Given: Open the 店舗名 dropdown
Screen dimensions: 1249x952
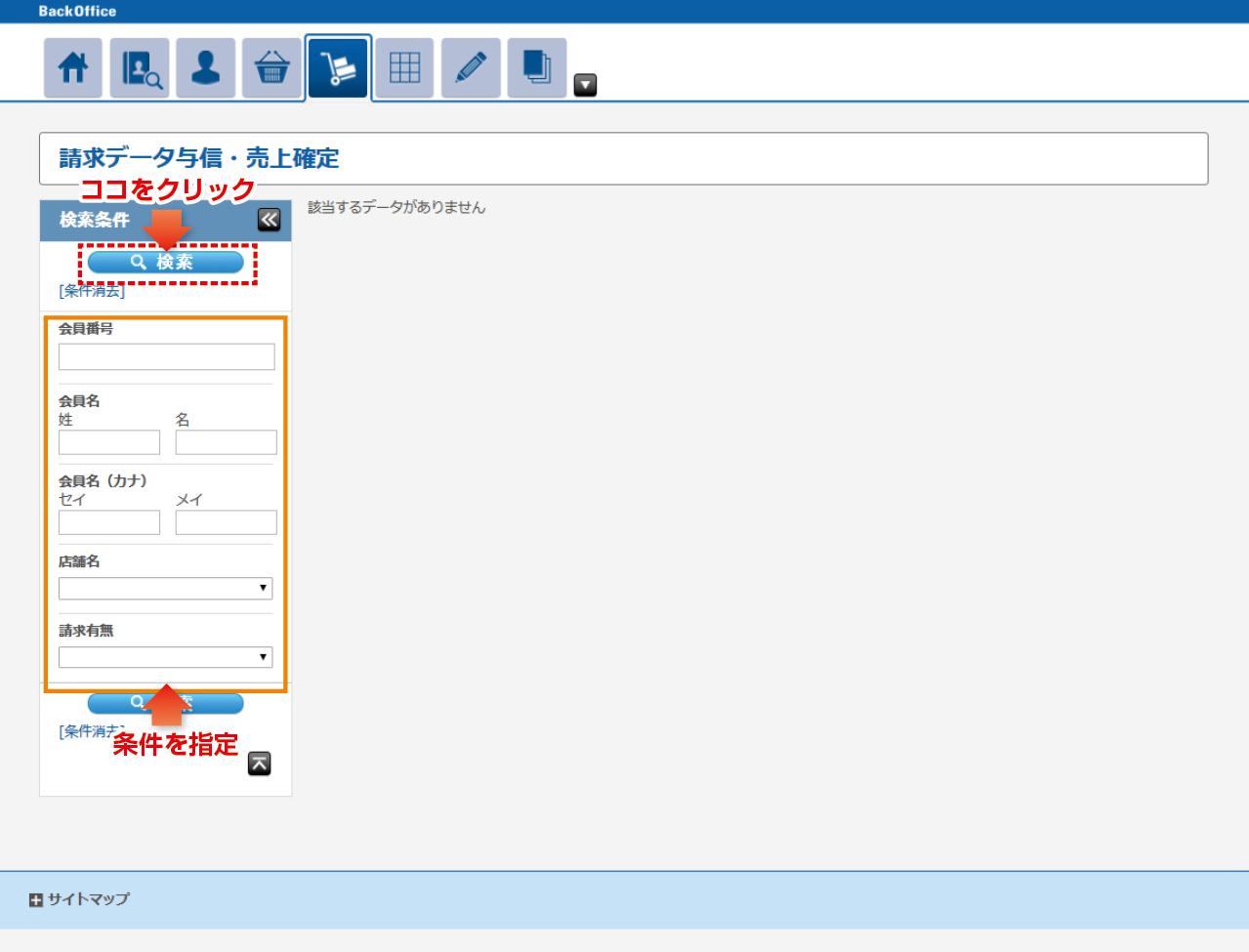Looking at the screenshot, I should click(x=166, y=588).
